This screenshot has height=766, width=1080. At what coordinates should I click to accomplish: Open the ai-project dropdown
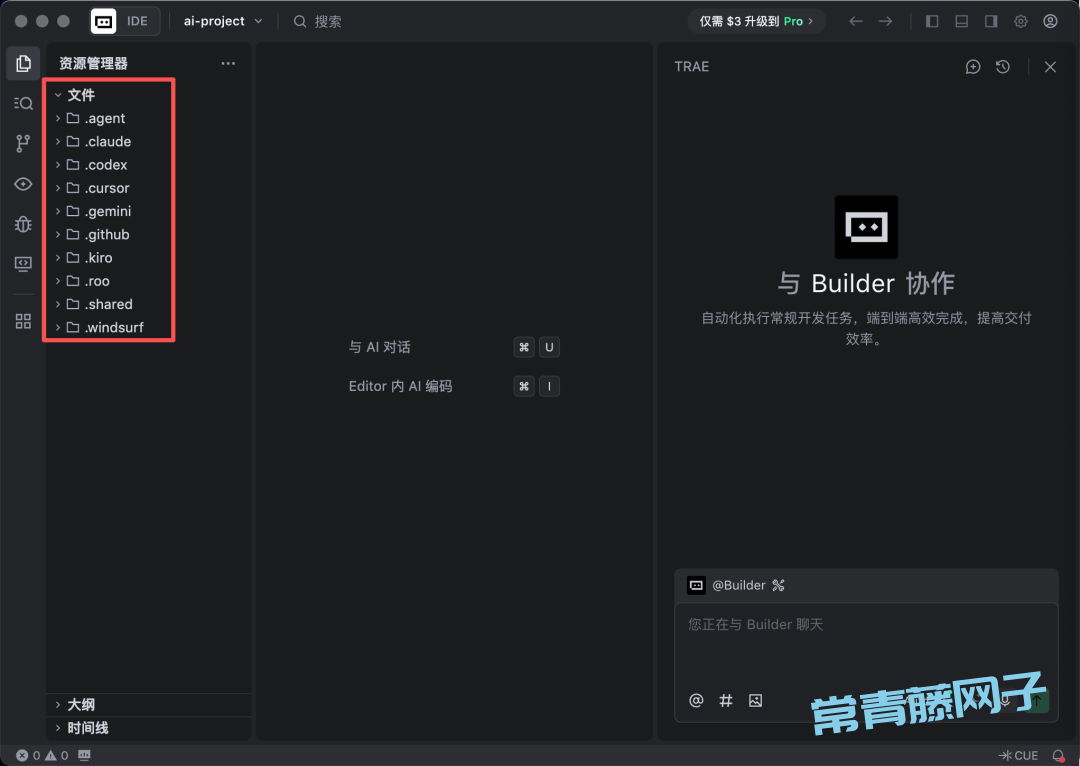click(223, 21)
